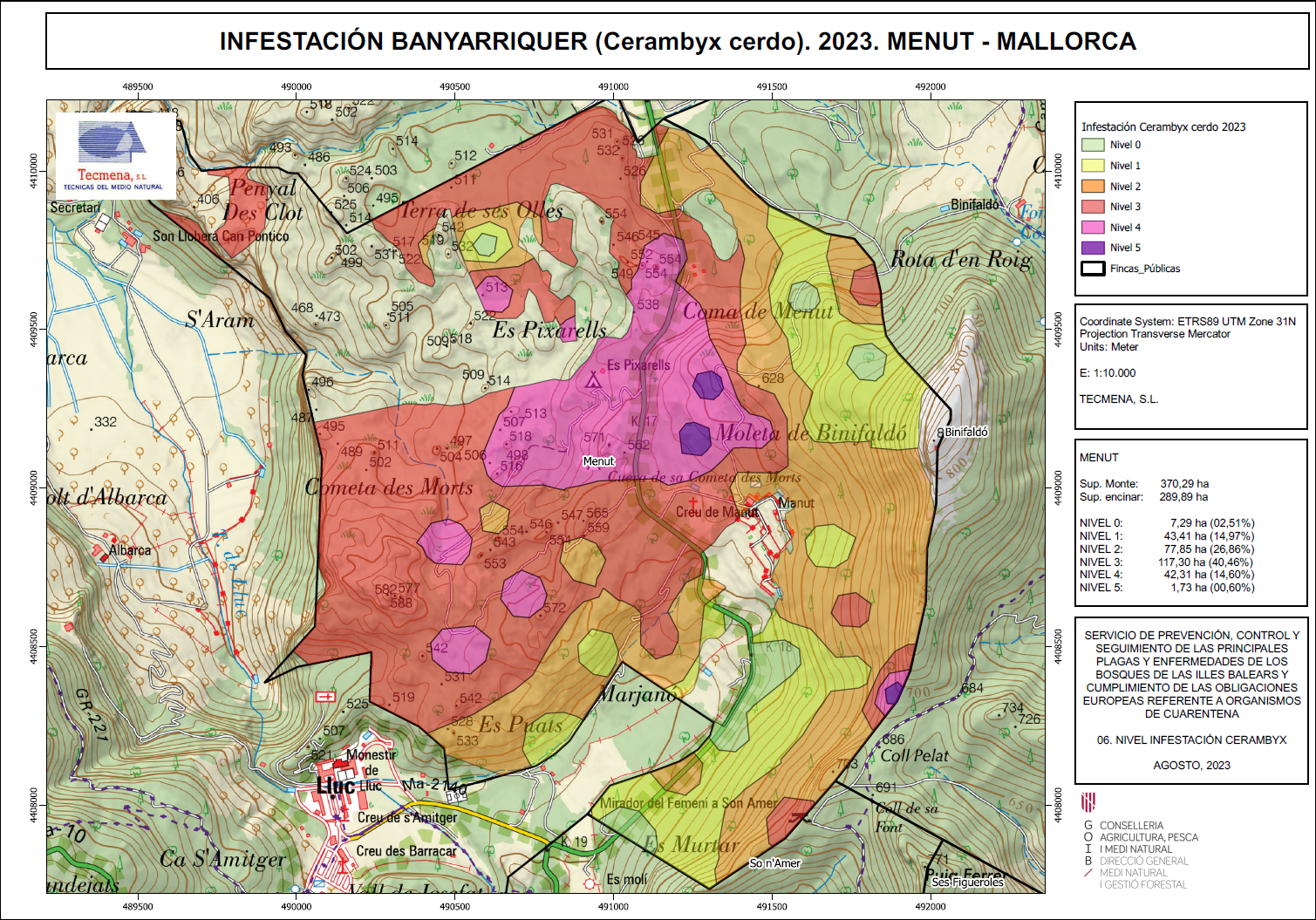Viewport: 1316px width, 920px height.
Task: Click the Tecmena company logo
Action: [x=113, y=154]
